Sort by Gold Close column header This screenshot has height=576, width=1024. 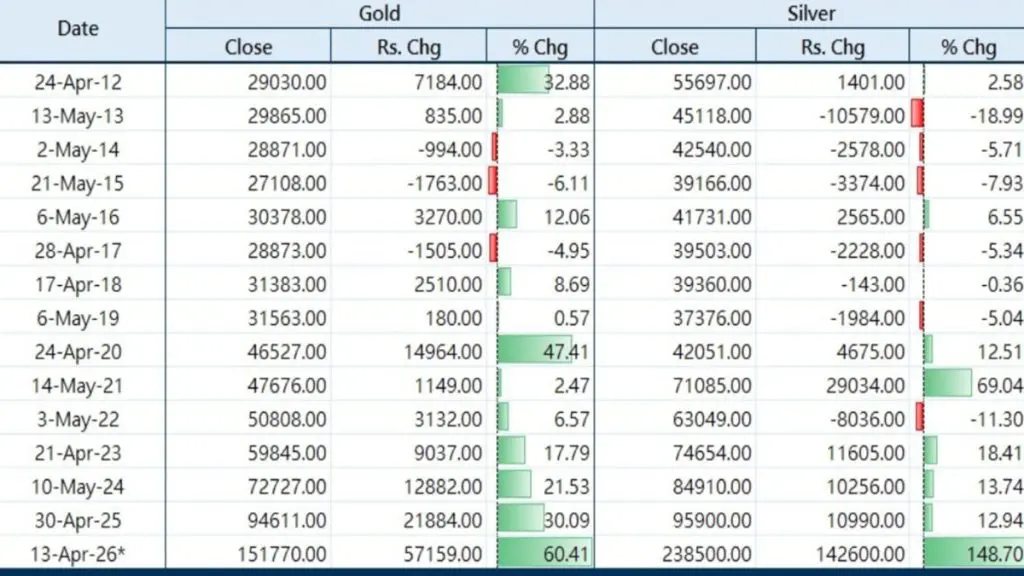pyautogui.click(x=248, y=46)
